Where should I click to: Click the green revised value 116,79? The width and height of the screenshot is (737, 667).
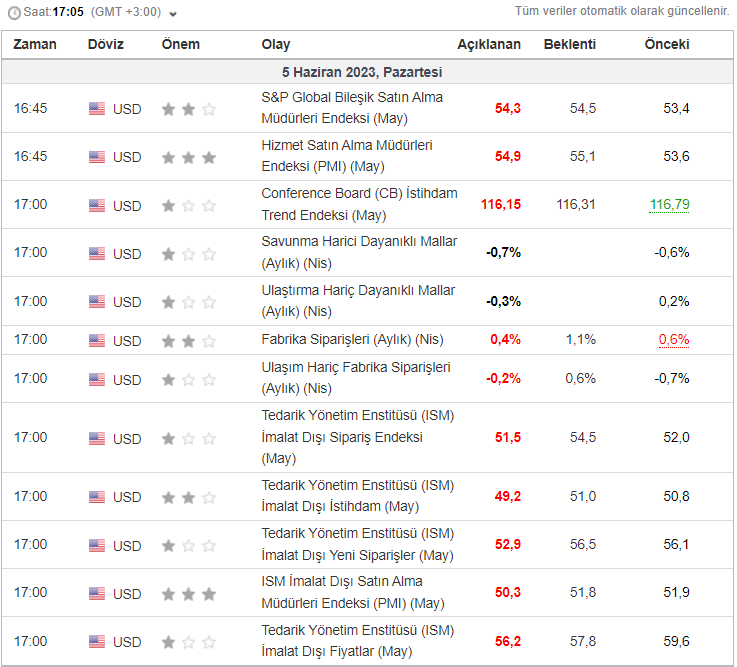coord(669,205)
